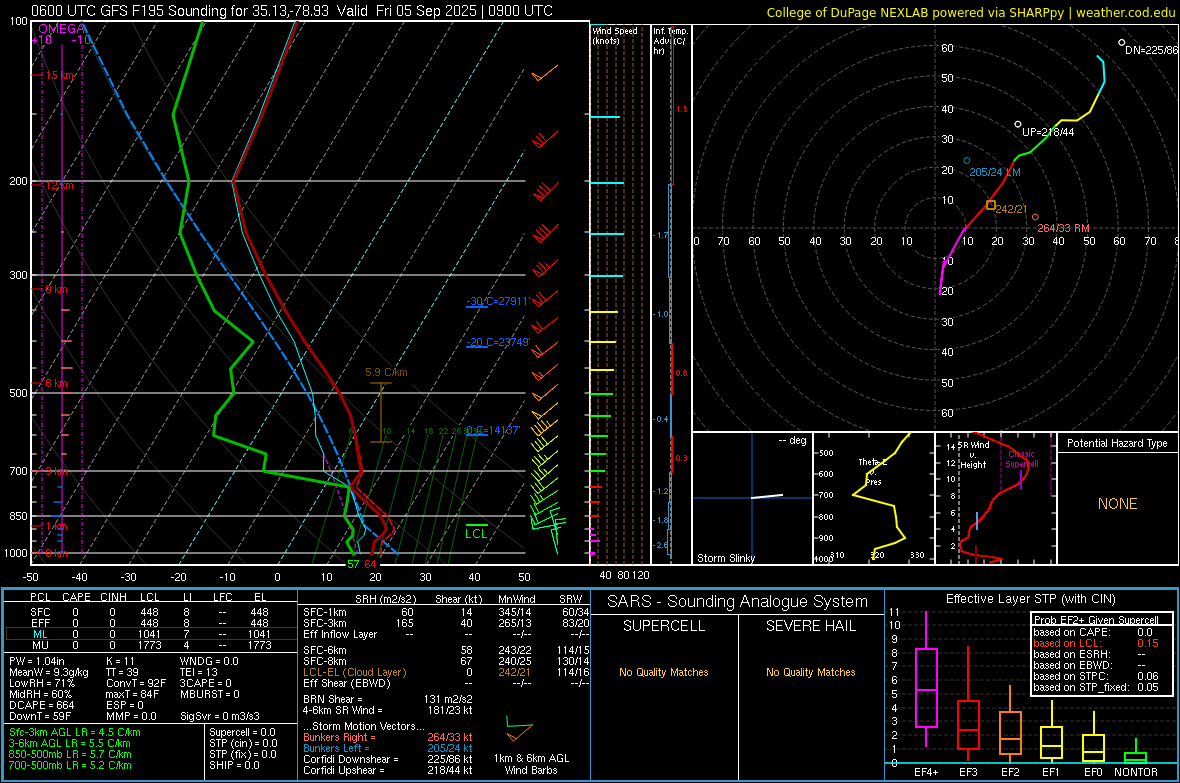
Task: Click the white DN=225/86 Corfidi marker circle
Action: tap(1122, 43)
